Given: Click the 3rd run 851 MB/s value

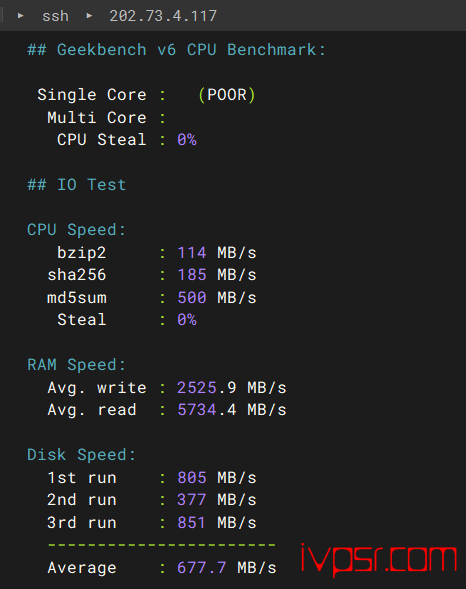Looking at the screenshot, I should 217,523.
